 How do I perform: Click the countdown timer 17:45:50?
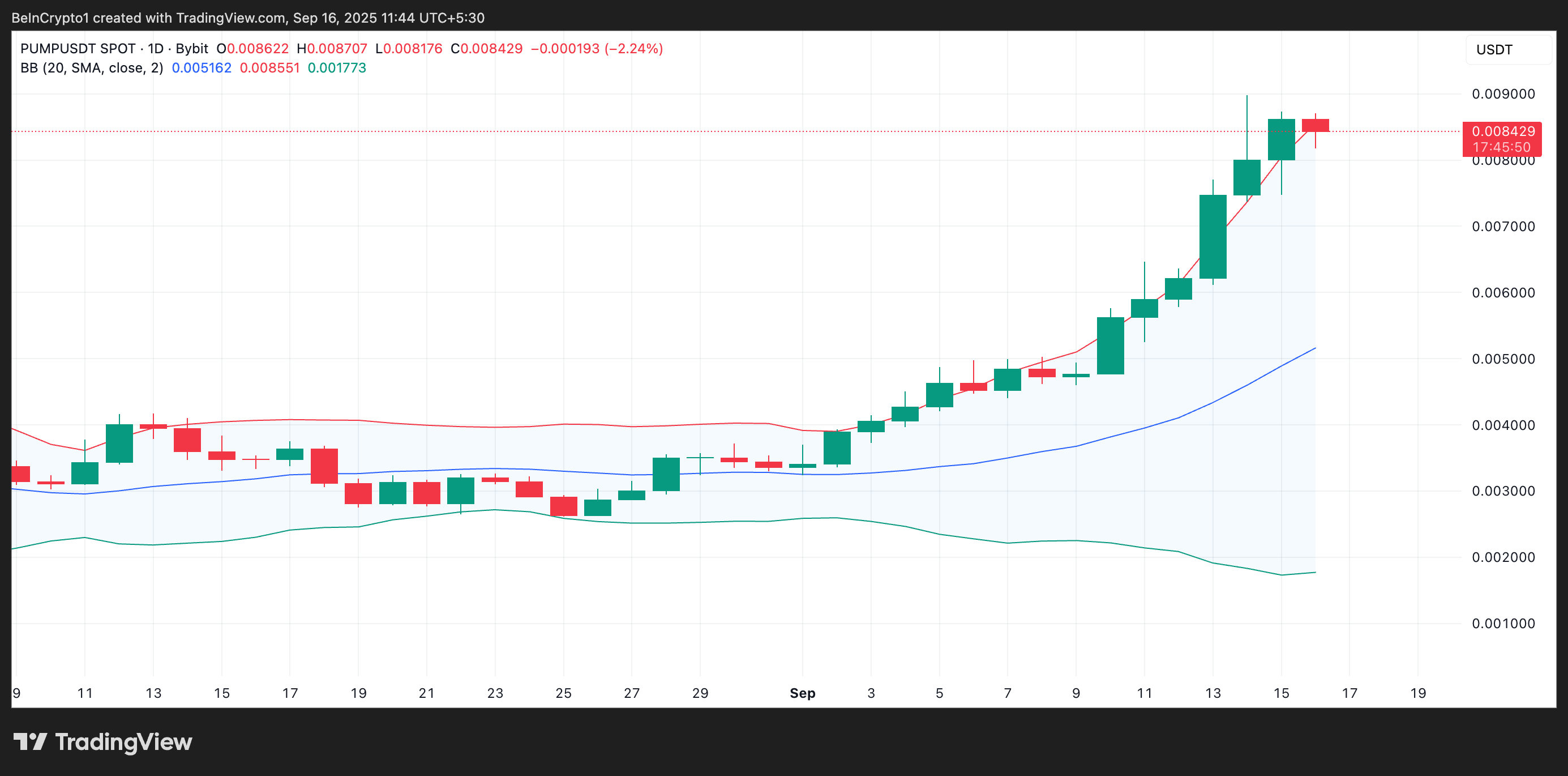click(1501, 147)
